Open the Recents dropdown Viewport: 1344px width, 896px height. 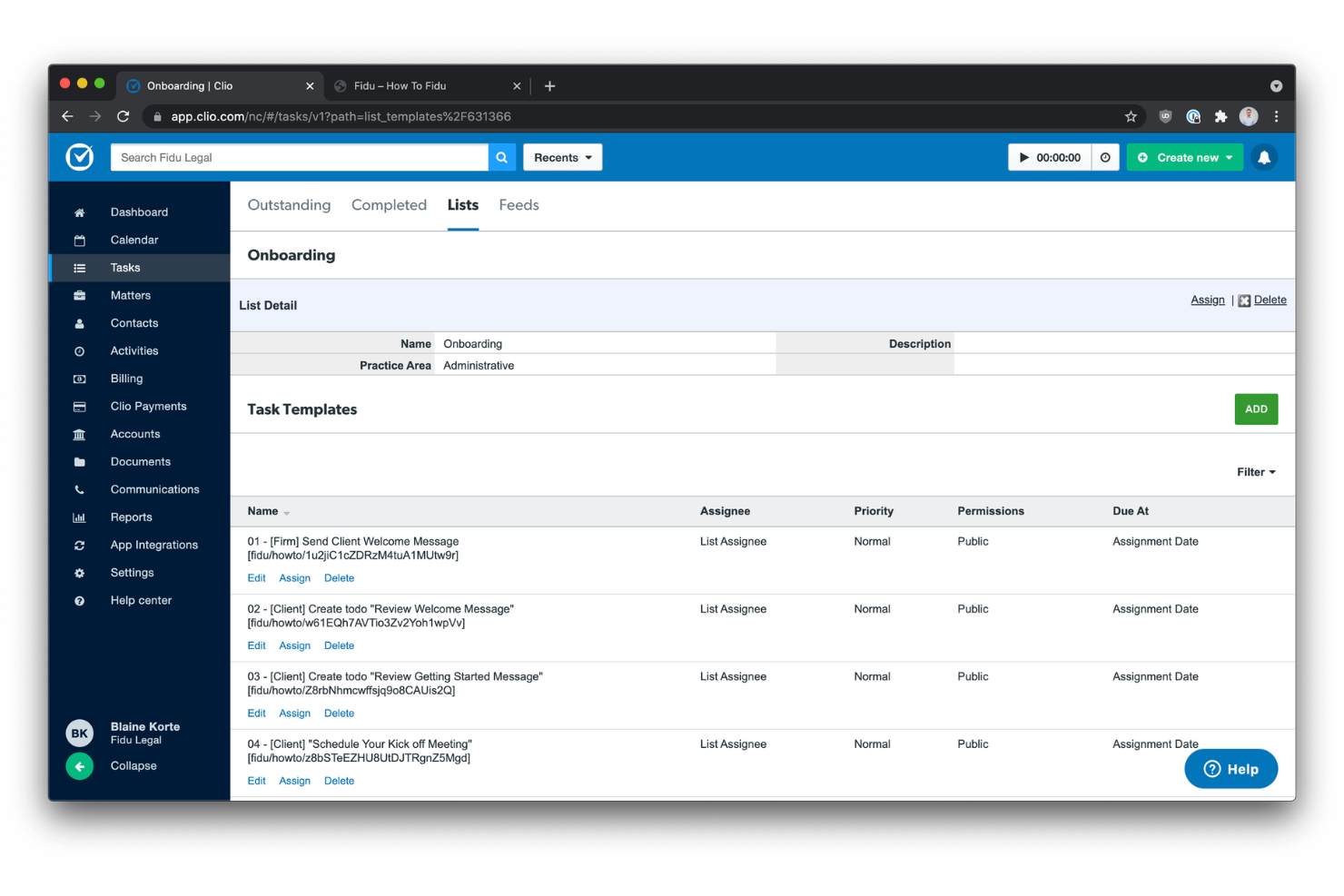click(x=562, y=157)
